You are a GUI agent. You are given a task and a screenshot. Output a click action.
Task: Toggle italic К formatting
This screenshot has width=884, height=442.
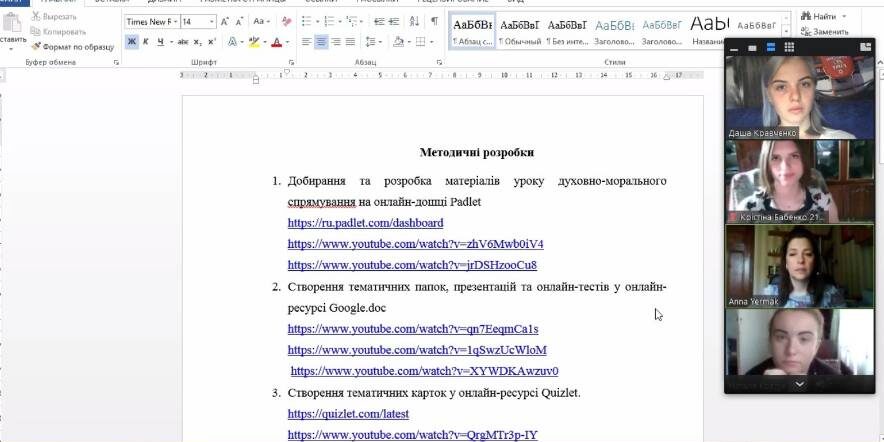[x=145, y=42]
